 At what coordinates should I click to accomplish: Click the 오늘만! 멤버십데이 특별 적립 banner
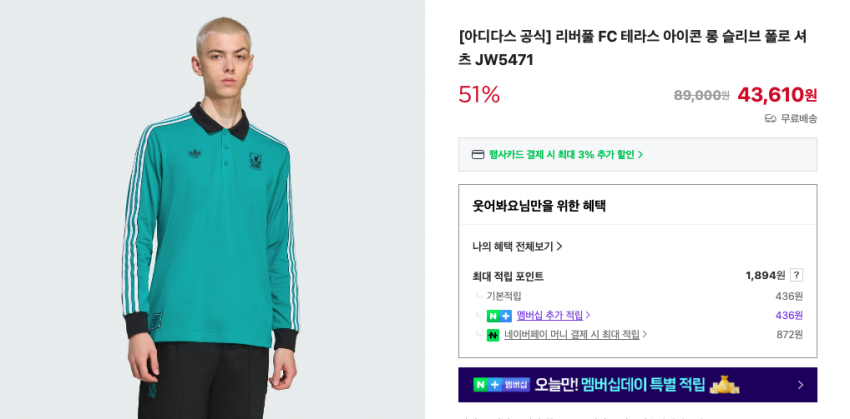(638, 385)
